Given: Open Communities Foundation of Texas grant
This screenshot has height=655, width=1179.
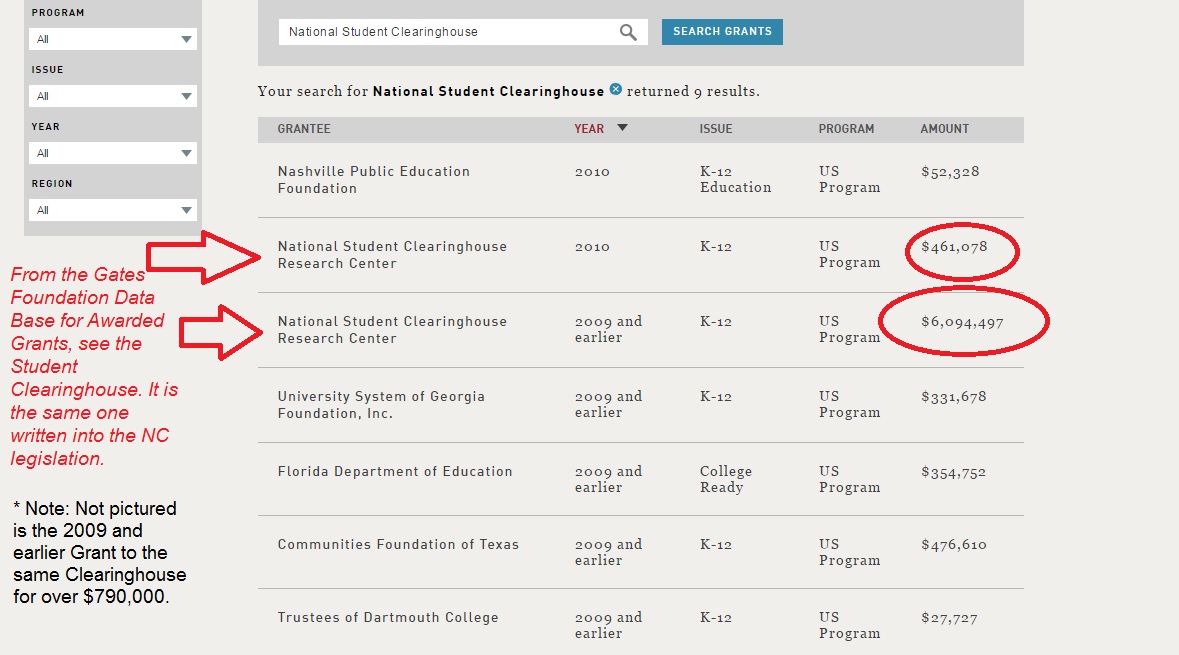Looking at the screenshot, I should pos(398,544).
